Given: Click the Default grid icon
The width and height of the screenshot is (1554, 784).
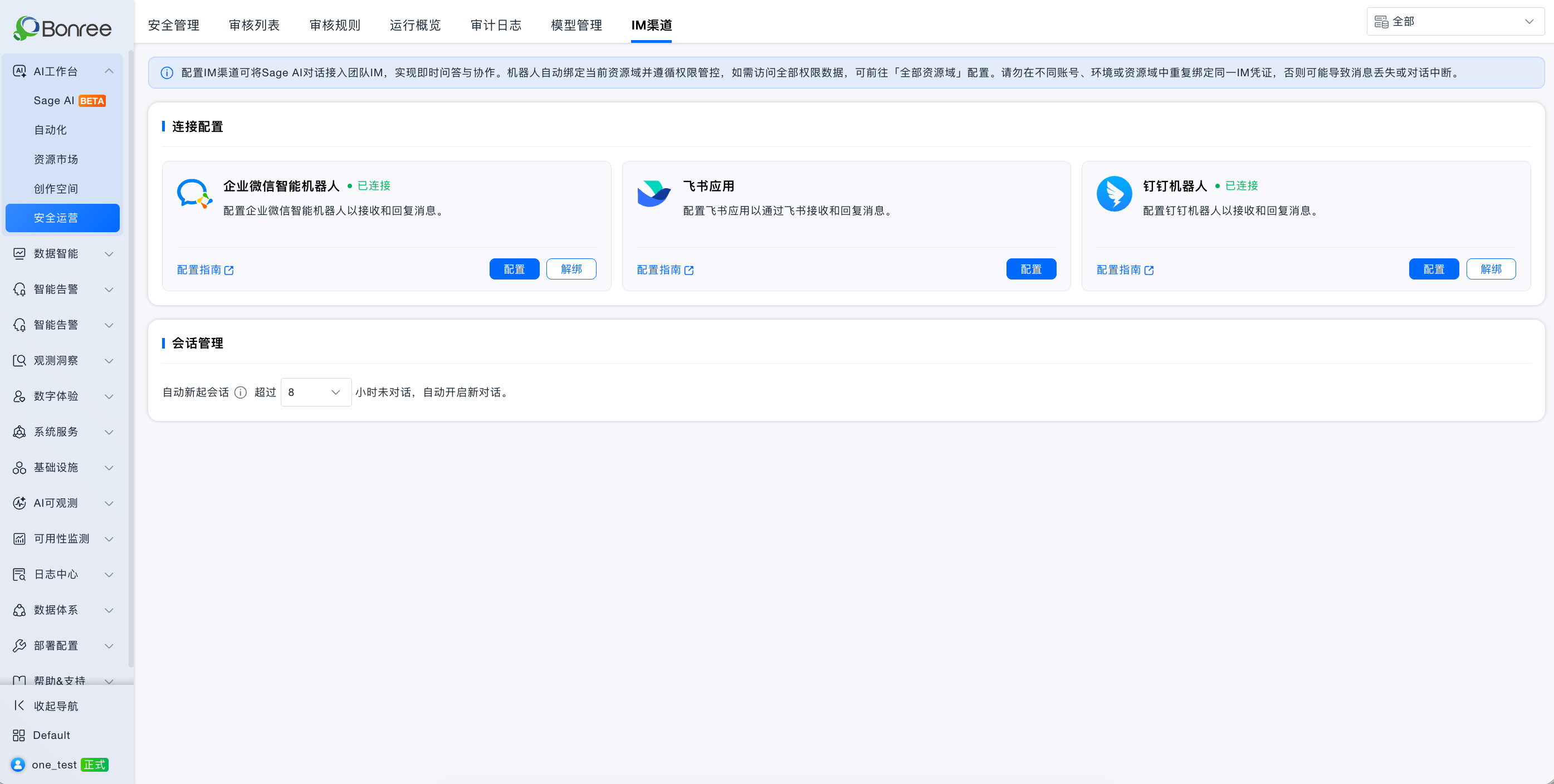Looking at the screenshot, I should (19, 735).
